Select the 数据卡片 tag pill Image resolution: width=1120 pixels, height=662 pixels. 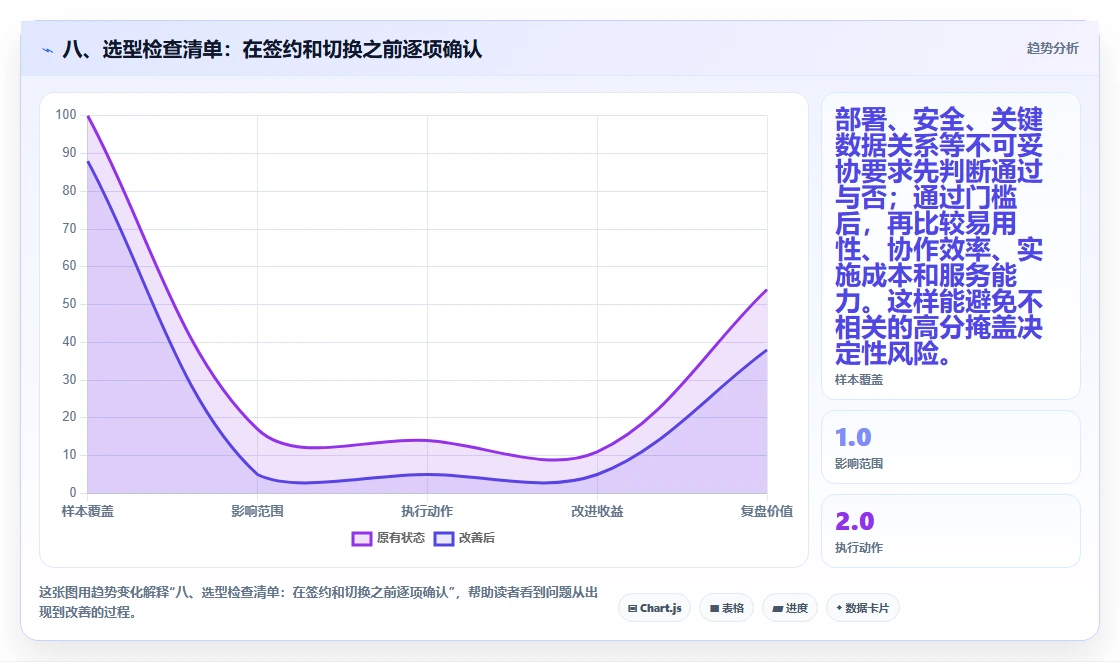863,608
